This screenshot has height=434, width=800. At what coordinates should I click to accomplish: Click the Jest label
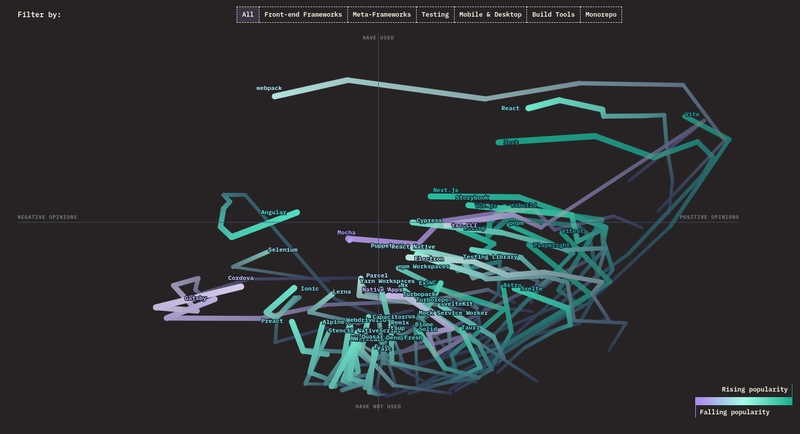511,142
